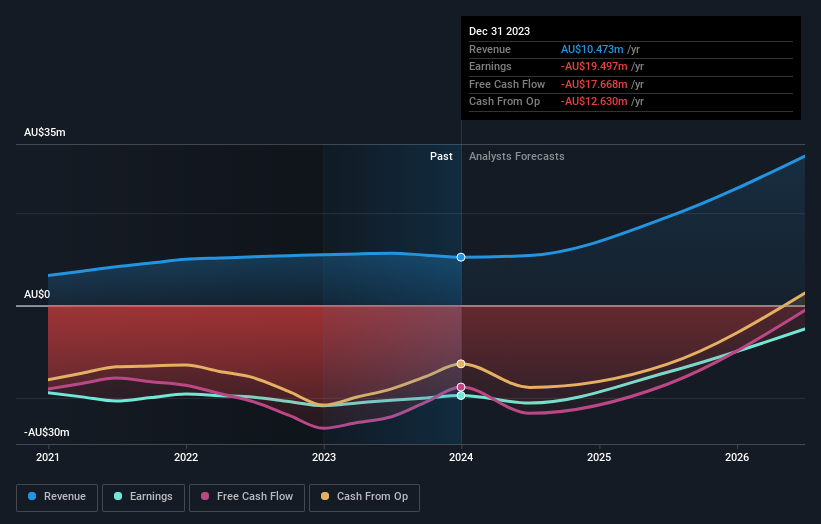
Task: Click the orange Cash From Op marker at 2024
Action: tap(461, 364)
